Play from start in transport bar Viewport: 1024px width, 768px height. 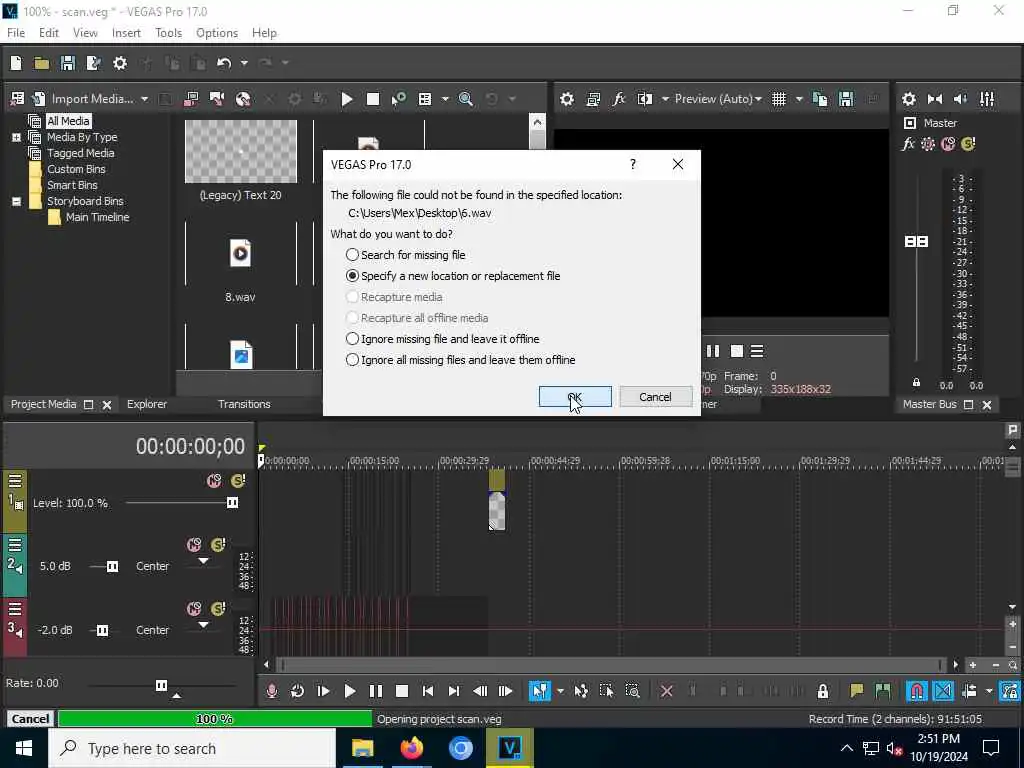[323, 691]
